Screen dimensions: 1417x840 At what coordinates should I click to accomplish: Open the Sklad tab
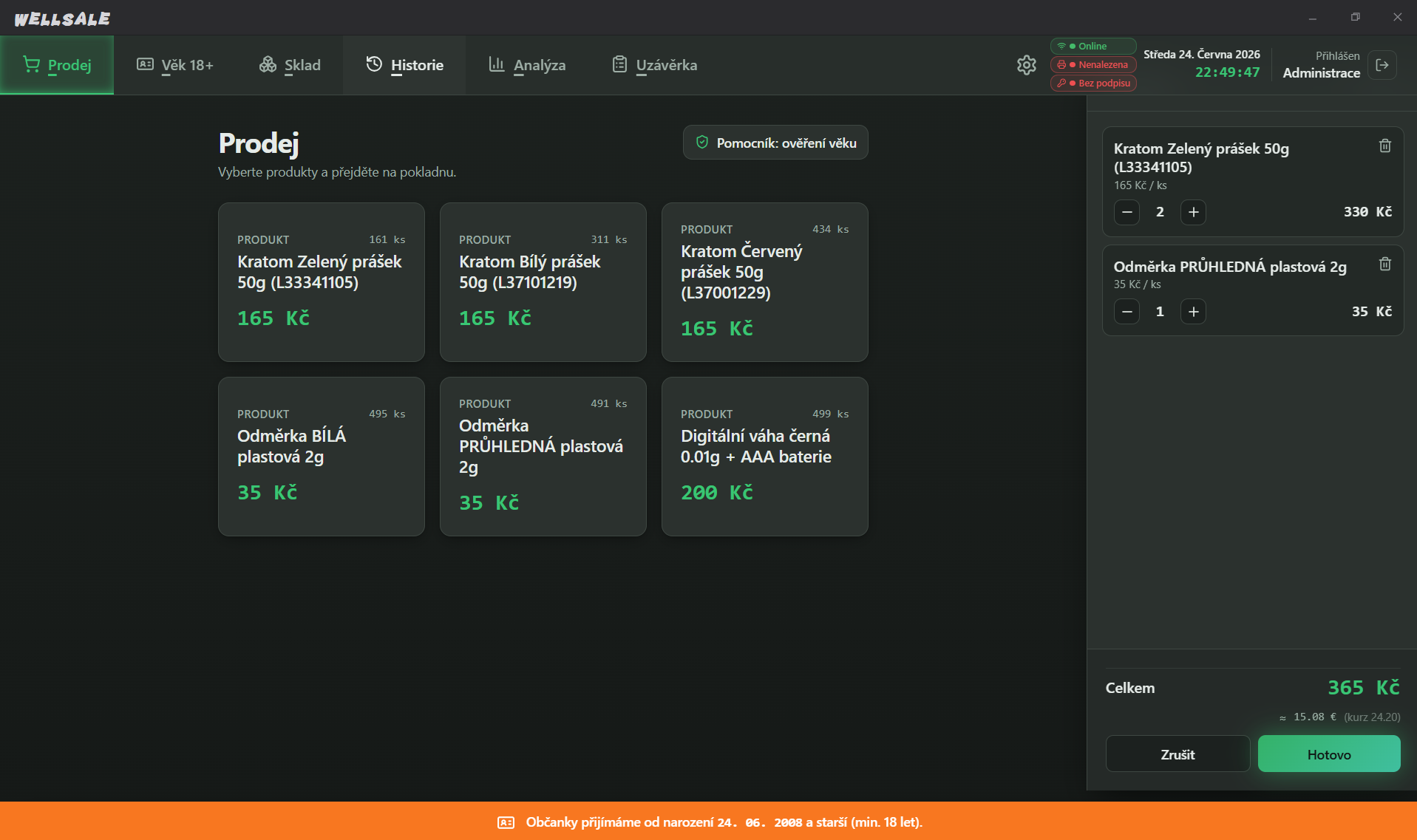click(290, 65)
